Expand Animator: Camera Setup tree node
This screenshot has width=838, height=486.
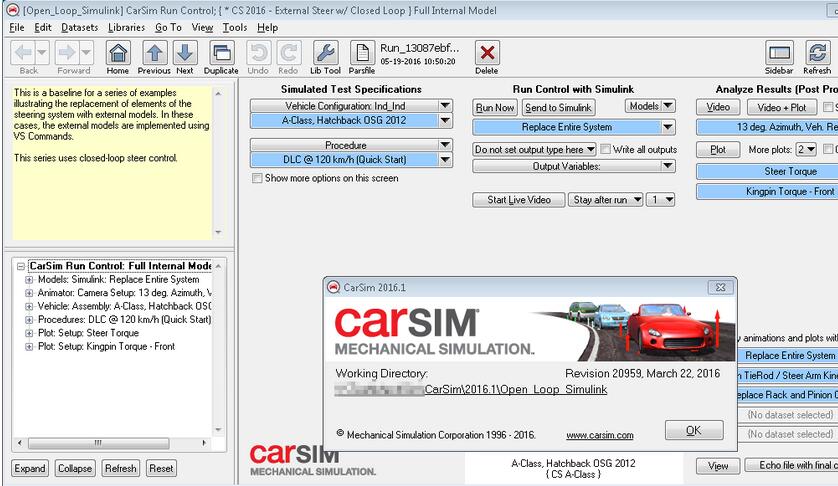29,293
